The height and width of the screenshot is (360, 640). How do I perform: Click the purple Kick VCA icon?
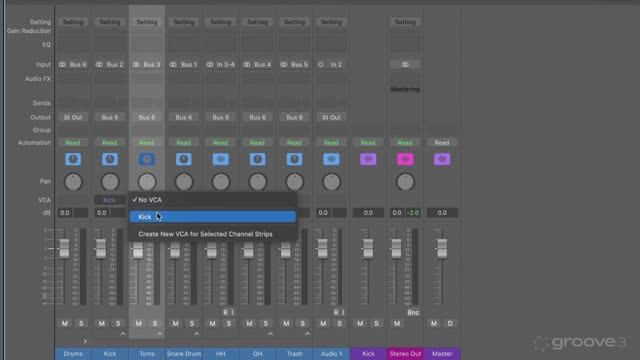point(368,159)
